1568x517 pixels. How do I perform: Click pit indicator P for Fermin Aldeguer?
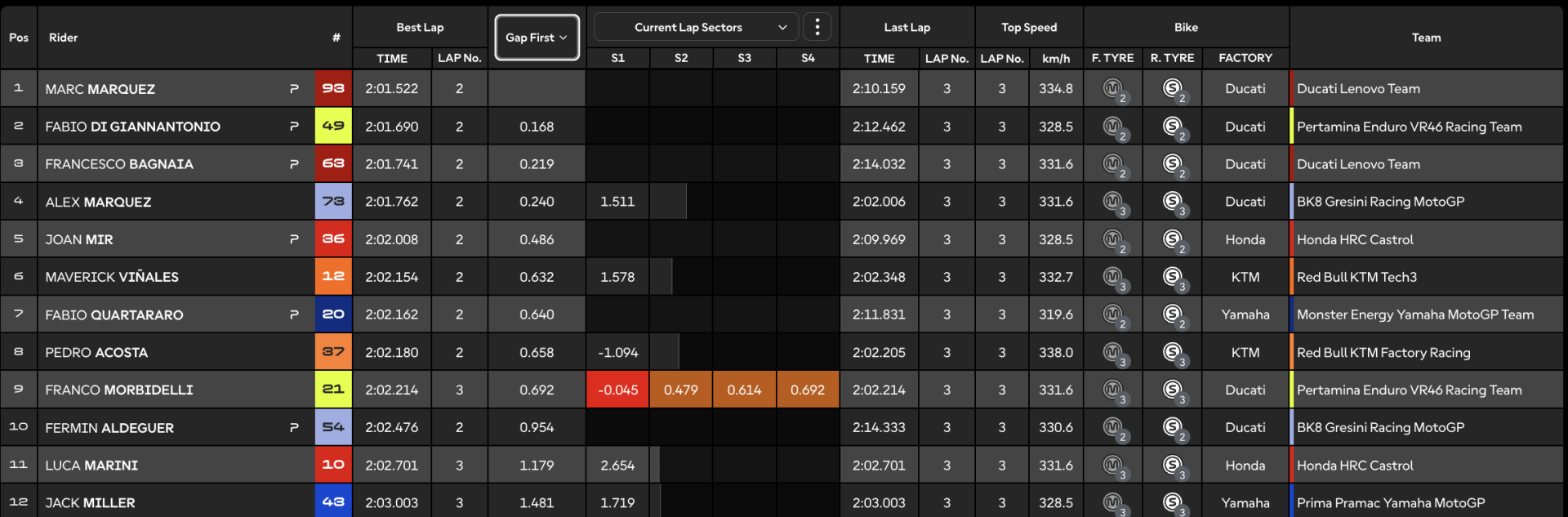point(294,426)
